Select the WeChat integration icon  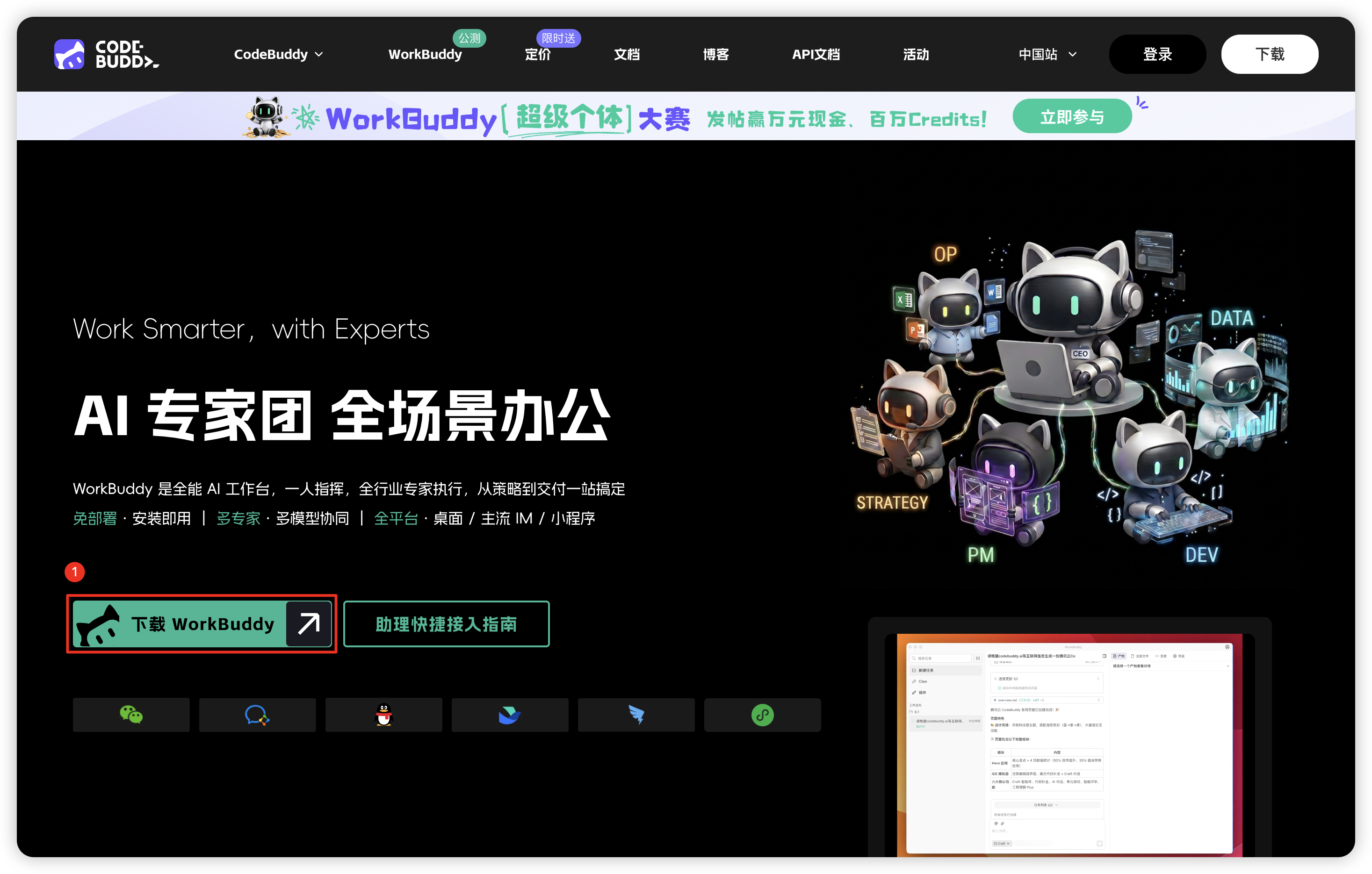click(x=131, y=715)
